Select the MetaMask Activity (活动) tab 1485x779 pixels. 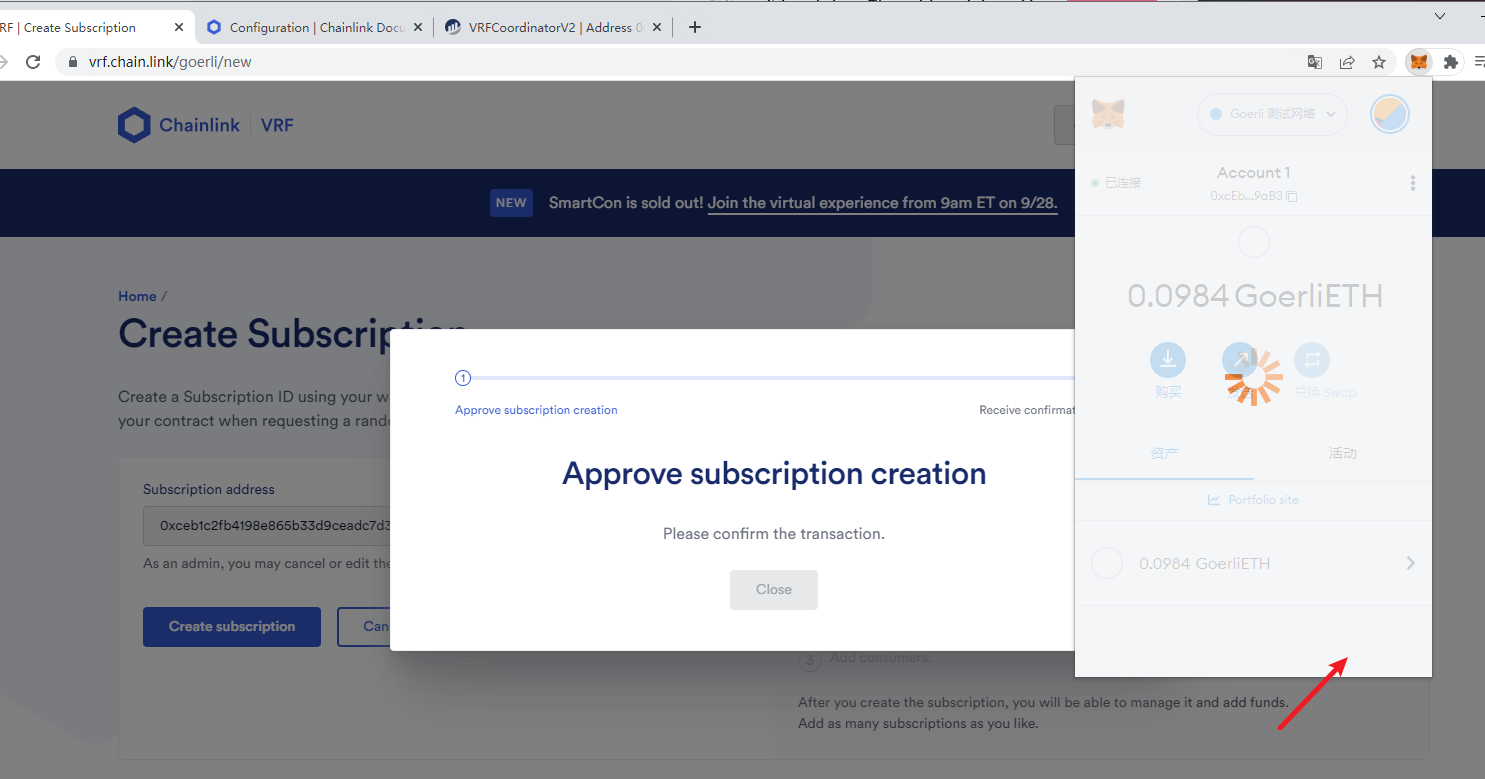coord(1342,453)
